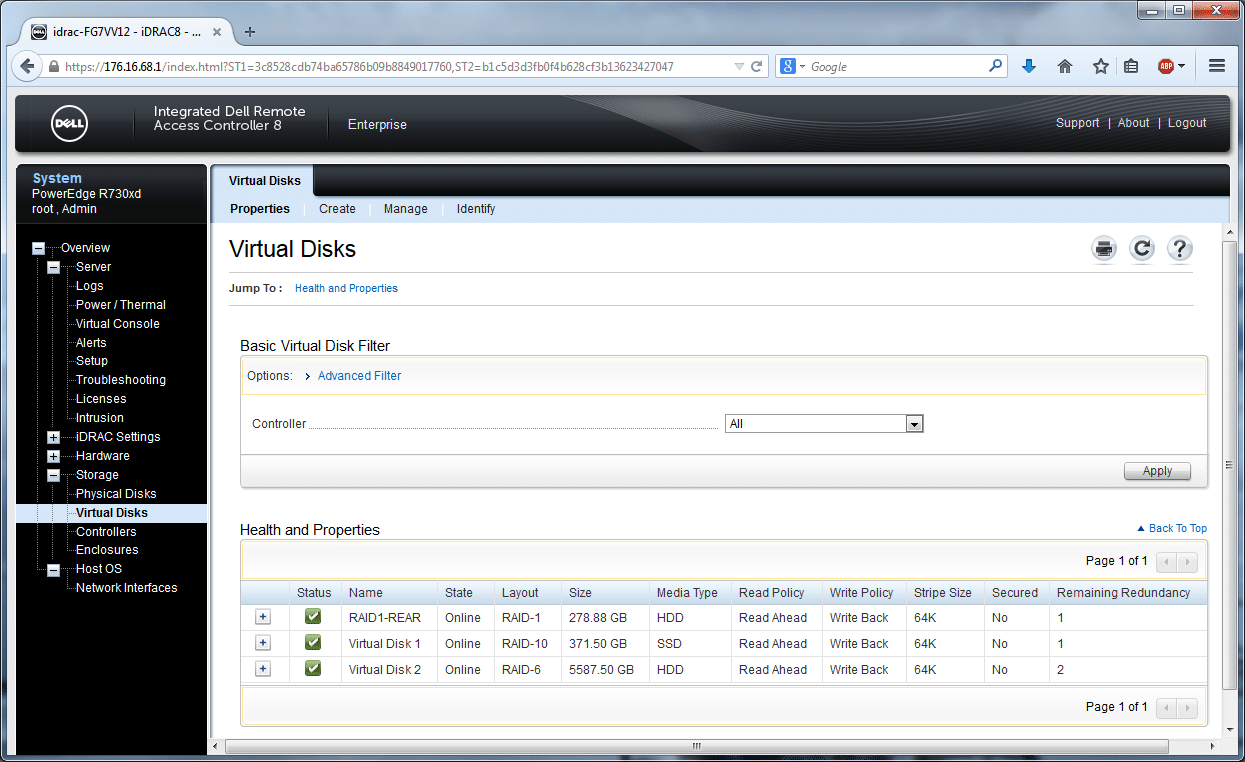Open browser downloads arrow
Viewport: 1245px width, 762px height.
(x=1029, y=66)
